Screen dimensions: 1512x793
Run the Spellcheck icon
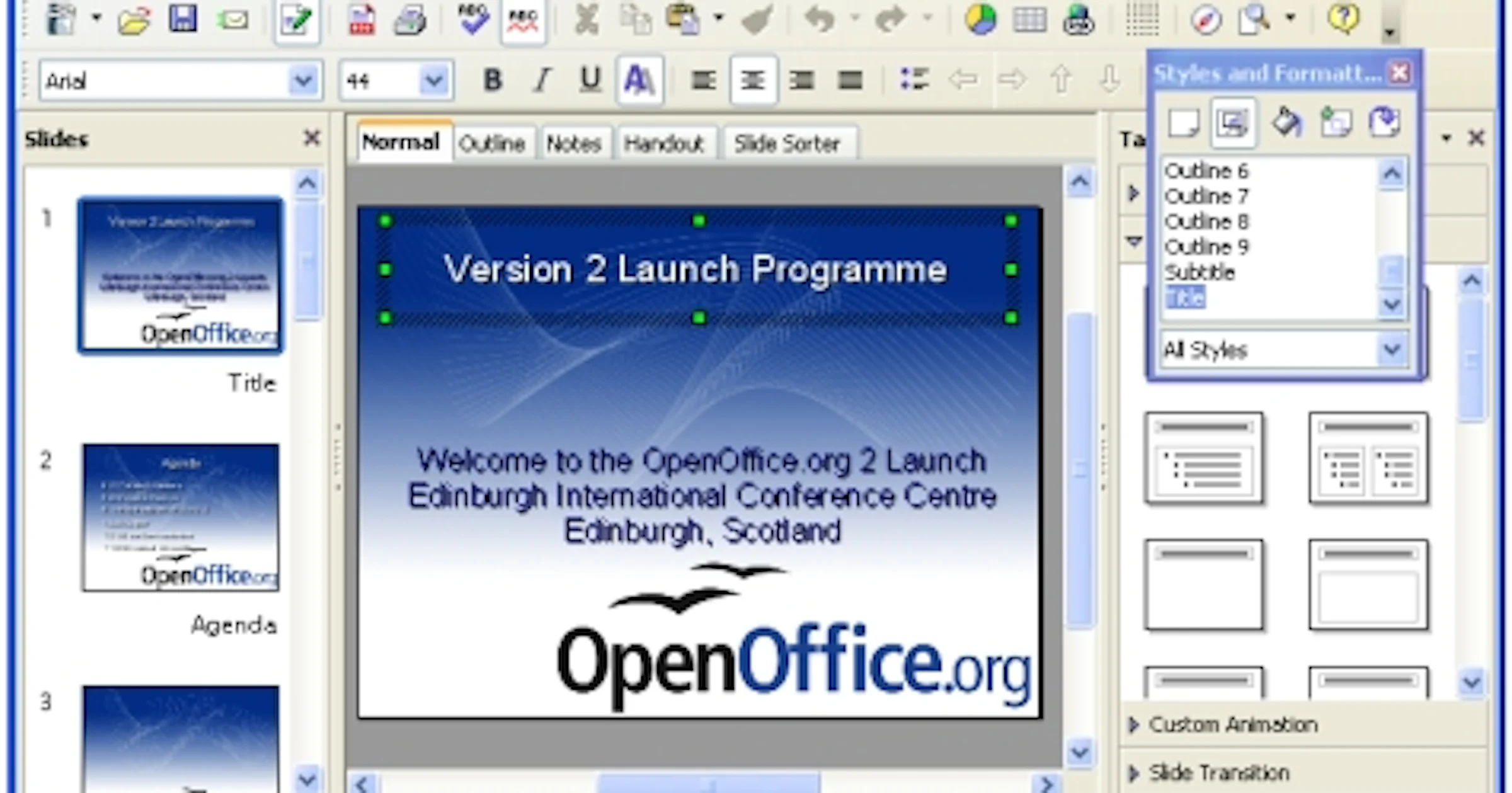coord(474,20)
